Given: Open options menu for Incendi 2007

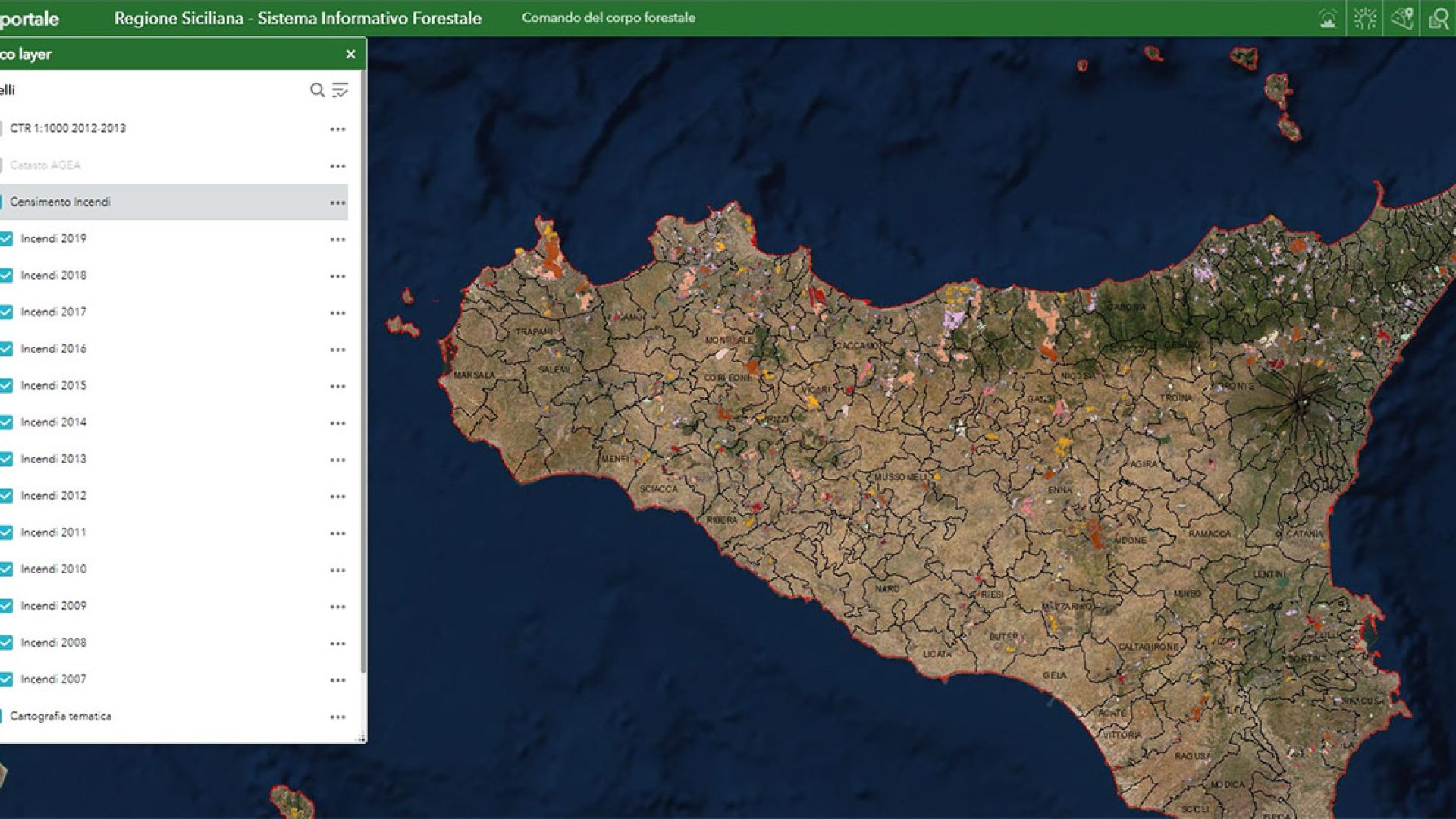Looking at the screenshot, I should [x=337, y=681].
